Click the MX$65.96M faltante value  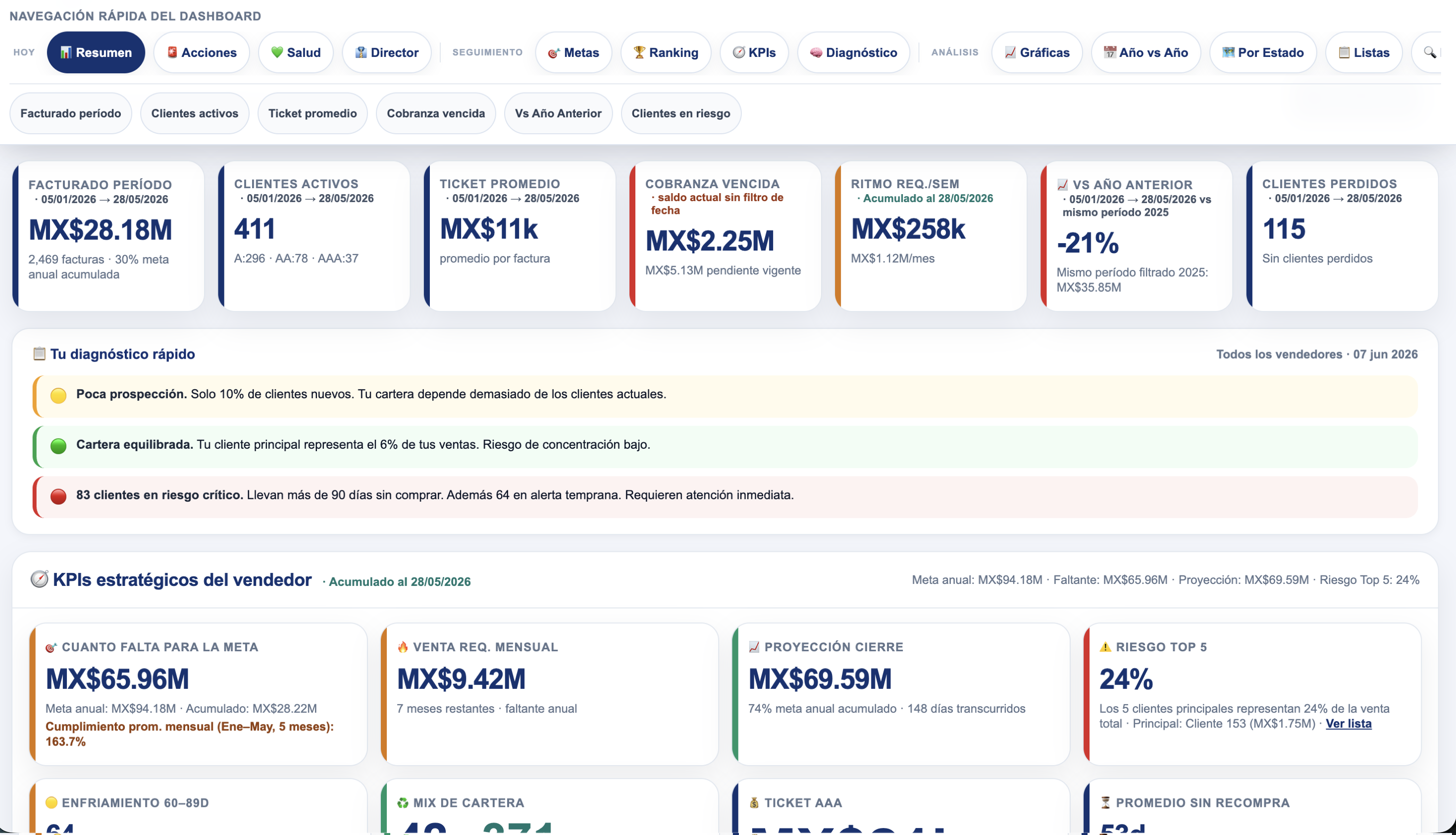(x=117, y=679)
